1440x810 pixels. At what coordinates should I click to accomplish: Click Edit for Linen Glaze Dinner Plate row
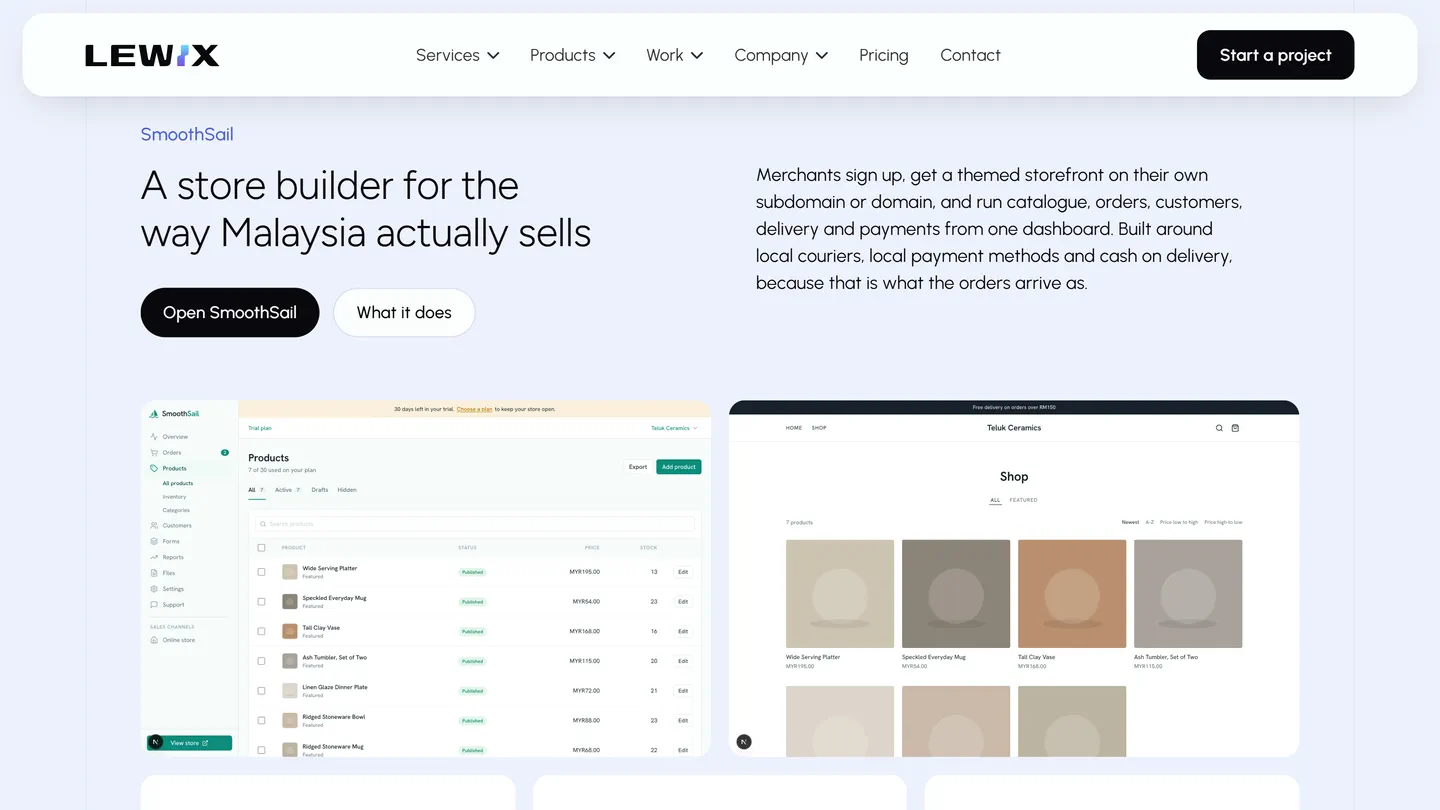pos(683,691)
